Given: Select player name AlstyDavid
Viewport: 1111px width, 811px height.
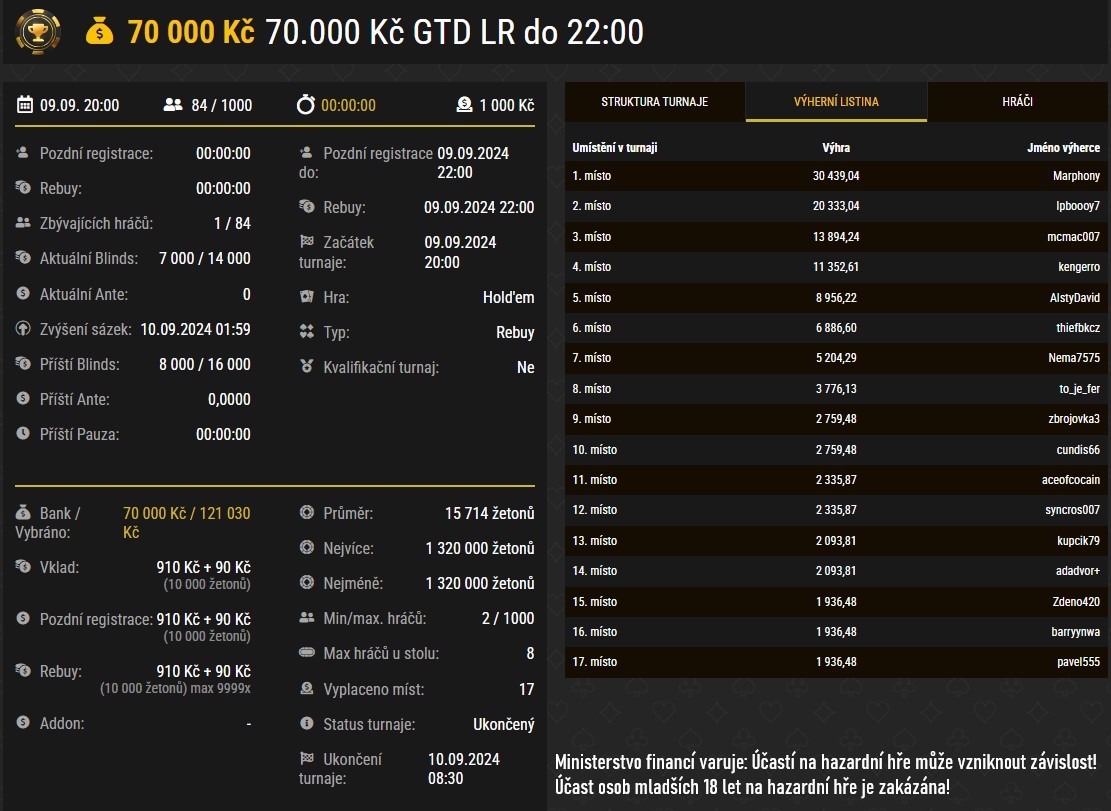Looking at the screenshot, I should 1075,297.
